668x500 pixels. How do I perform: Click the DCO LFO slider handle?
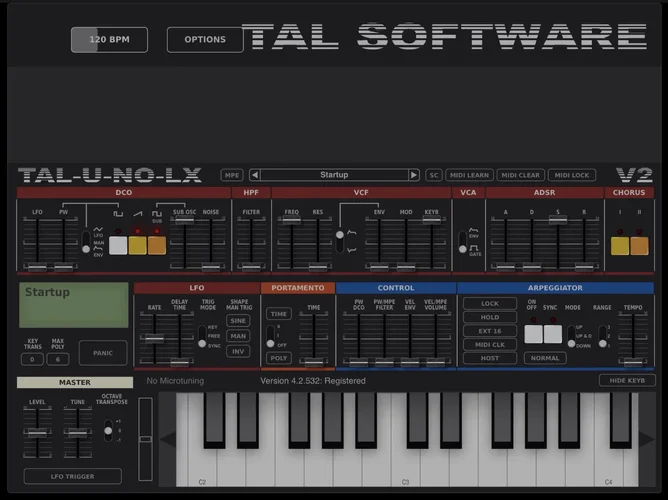[x=37, y=267]
